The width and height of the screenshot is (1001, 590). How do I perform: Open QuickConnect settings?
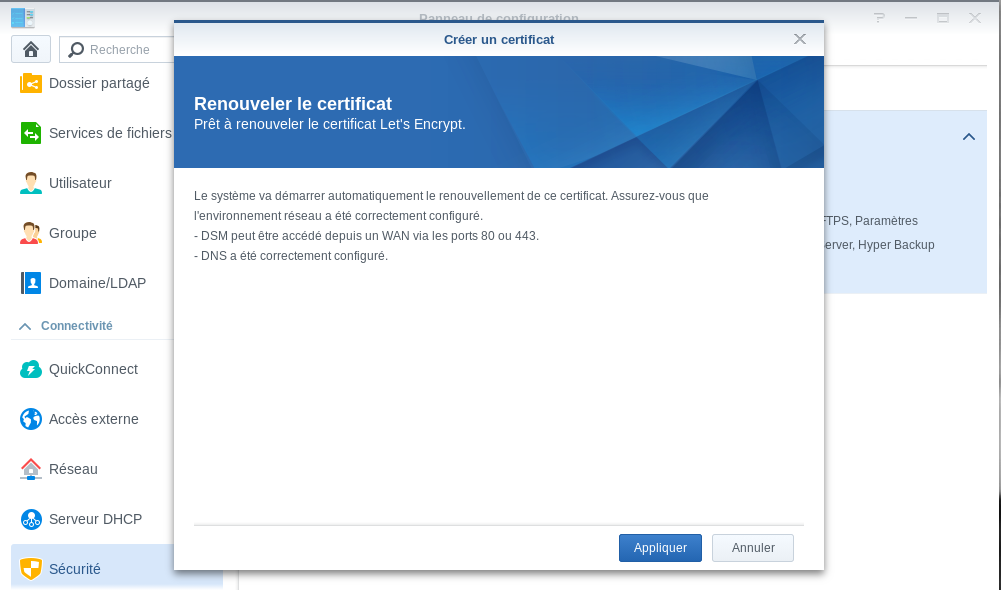point(93,369)
